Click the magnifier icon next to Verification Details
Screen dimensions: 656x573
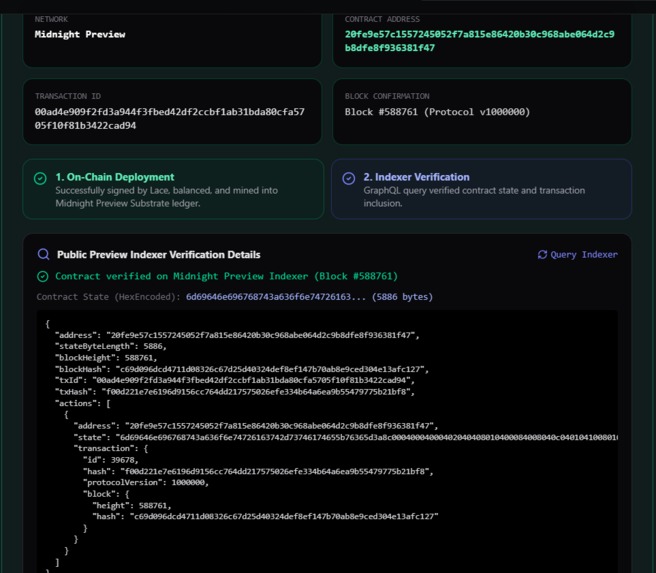click(x=43, y=254)
